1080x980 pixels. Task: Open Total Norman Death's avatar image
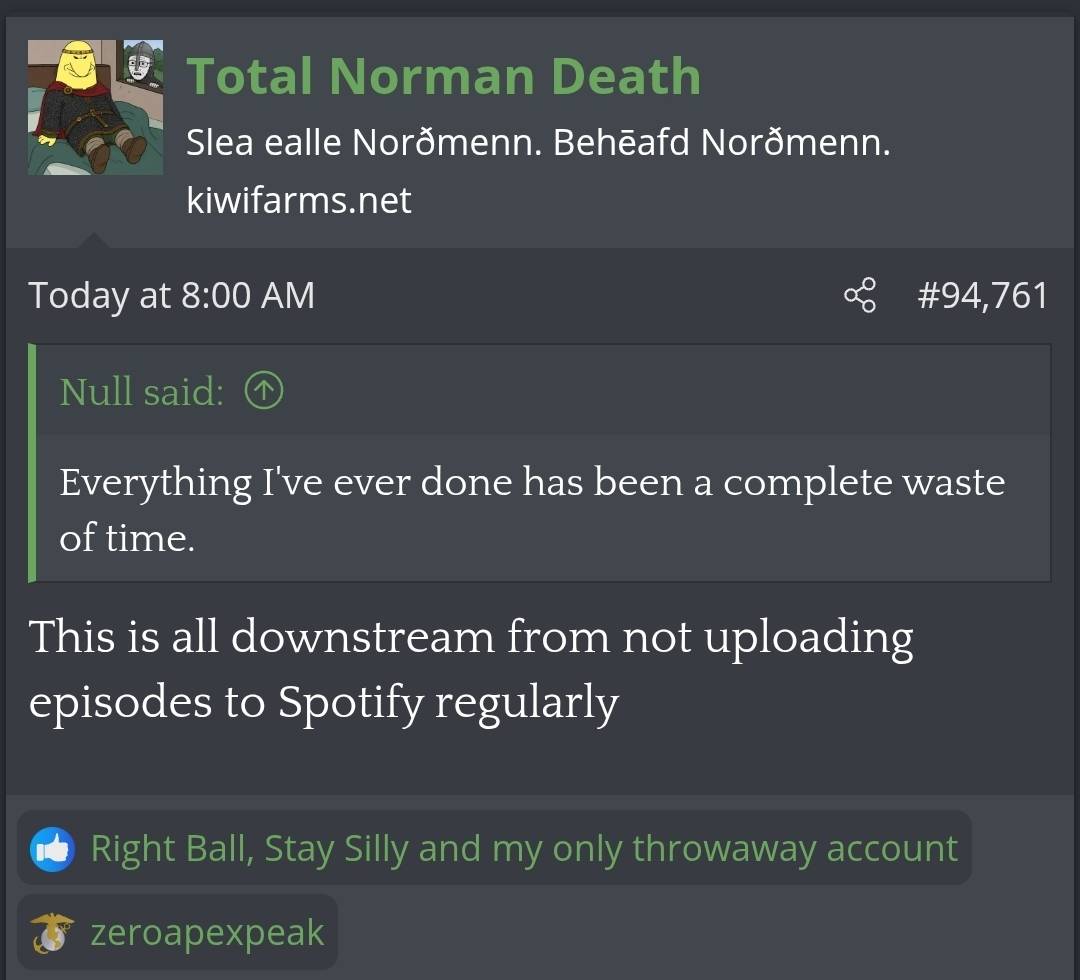coord(96,107)
